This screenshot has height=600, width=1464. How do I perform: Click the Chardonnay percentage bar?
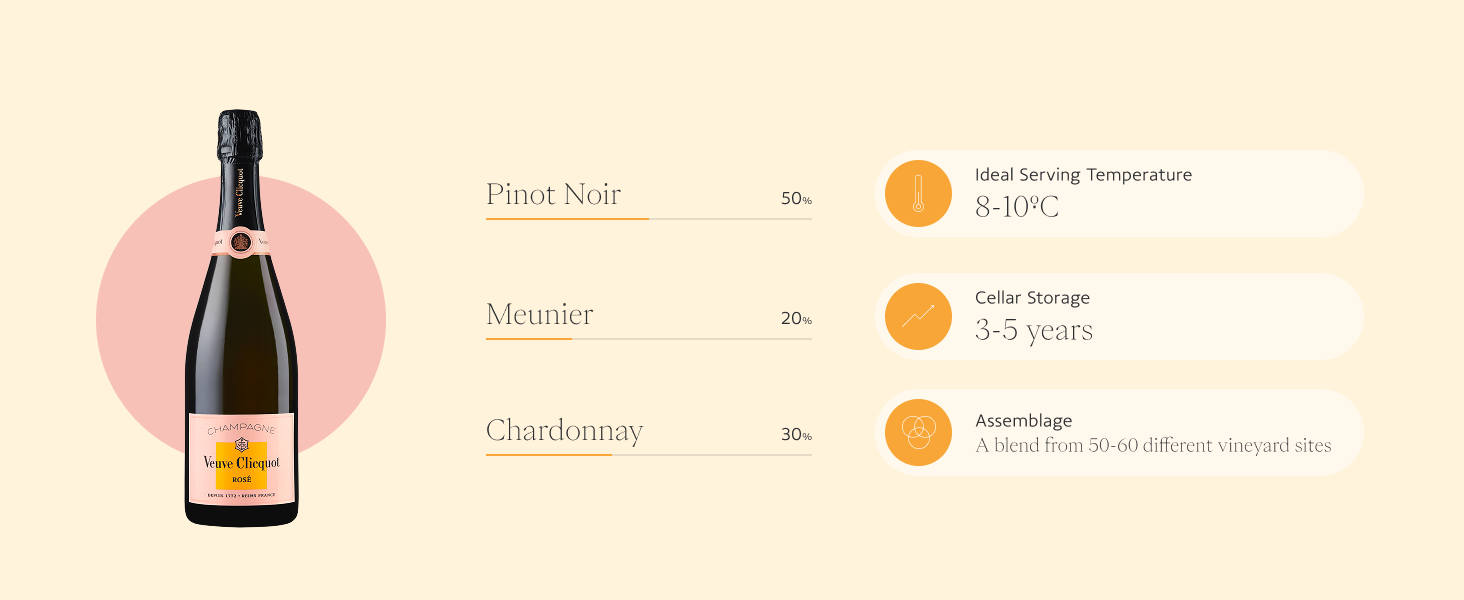(648, 455)
